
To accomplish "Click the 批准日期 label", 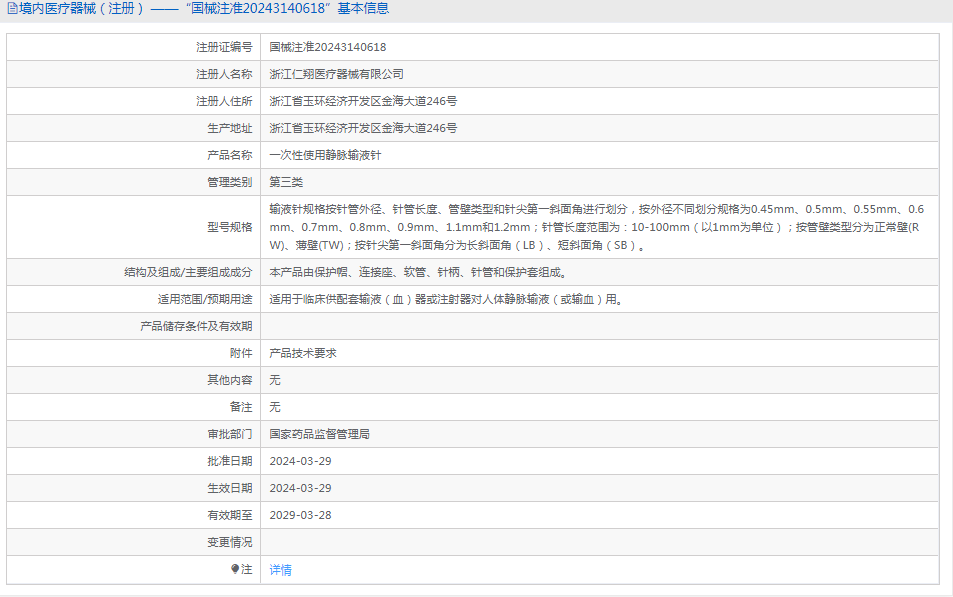I will coord(229,461).
